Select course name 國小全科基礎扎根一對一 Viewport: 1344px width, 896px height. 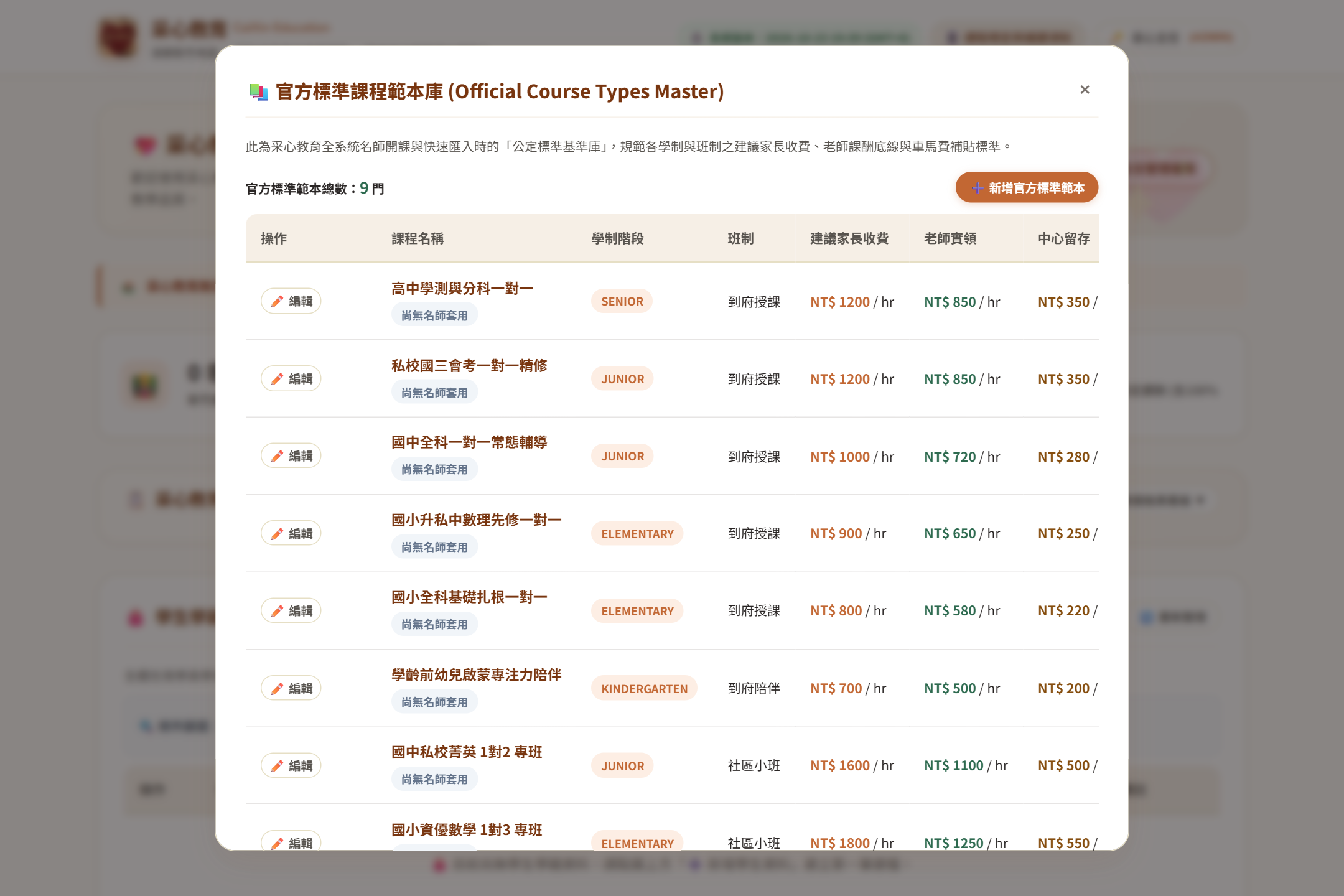(469, 597)
